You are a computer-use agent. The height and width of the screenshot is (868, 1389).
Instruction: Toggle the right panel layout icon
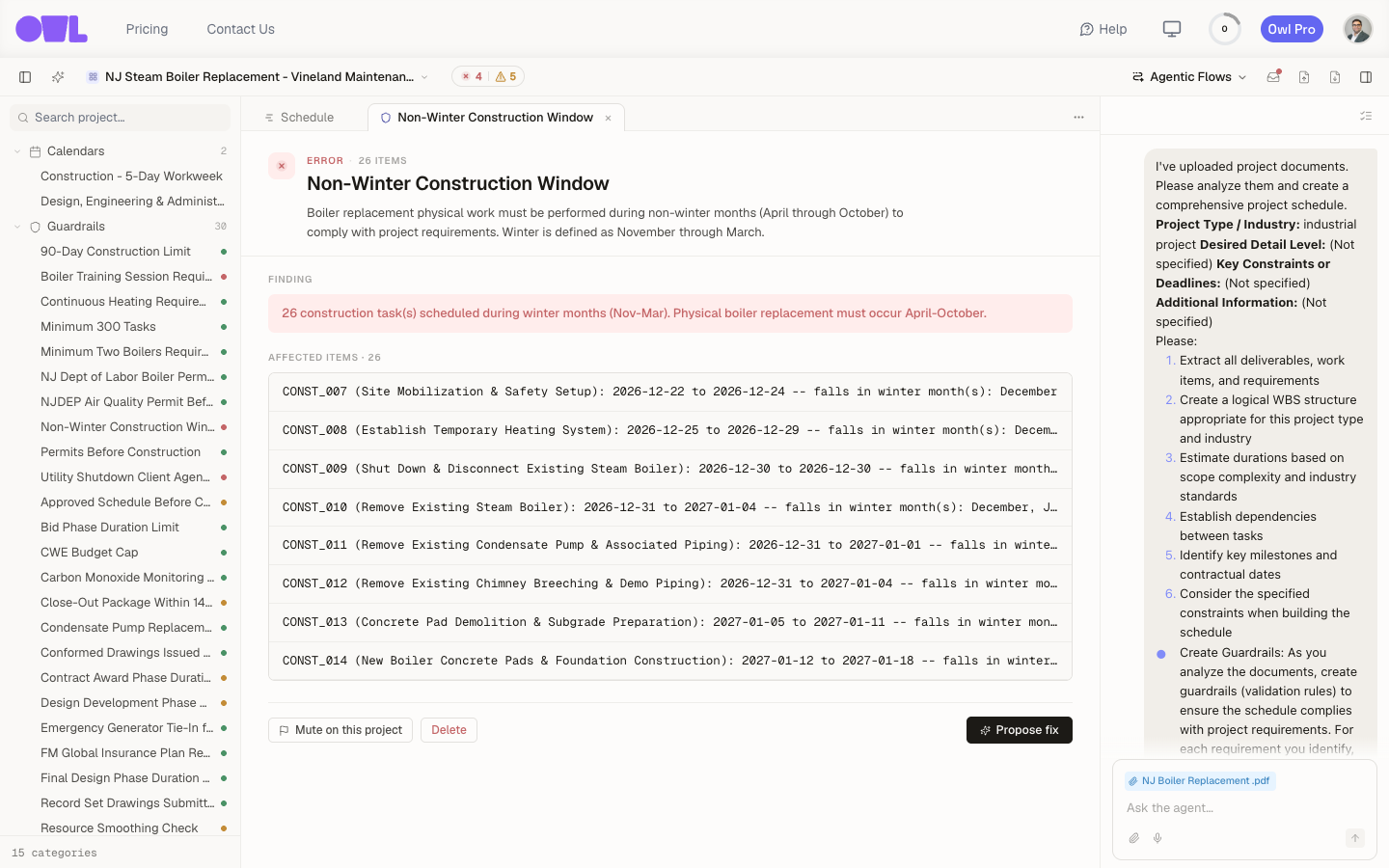point(1366,77)
